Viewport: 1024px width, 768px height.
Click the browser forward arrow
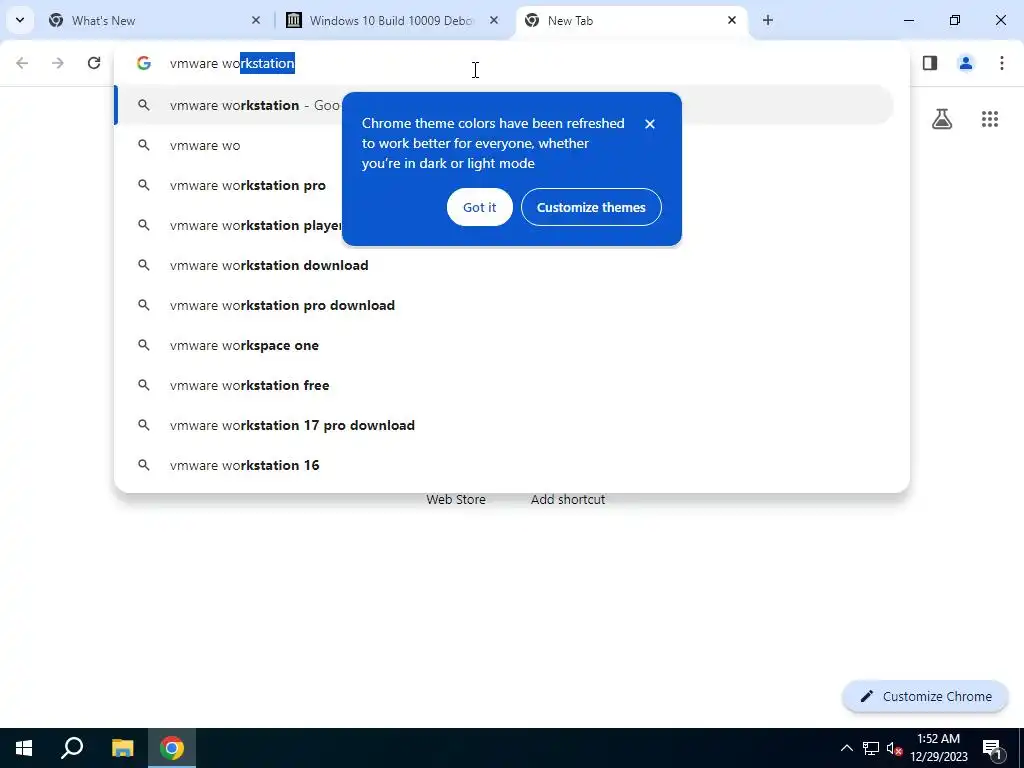coord(57,63)
